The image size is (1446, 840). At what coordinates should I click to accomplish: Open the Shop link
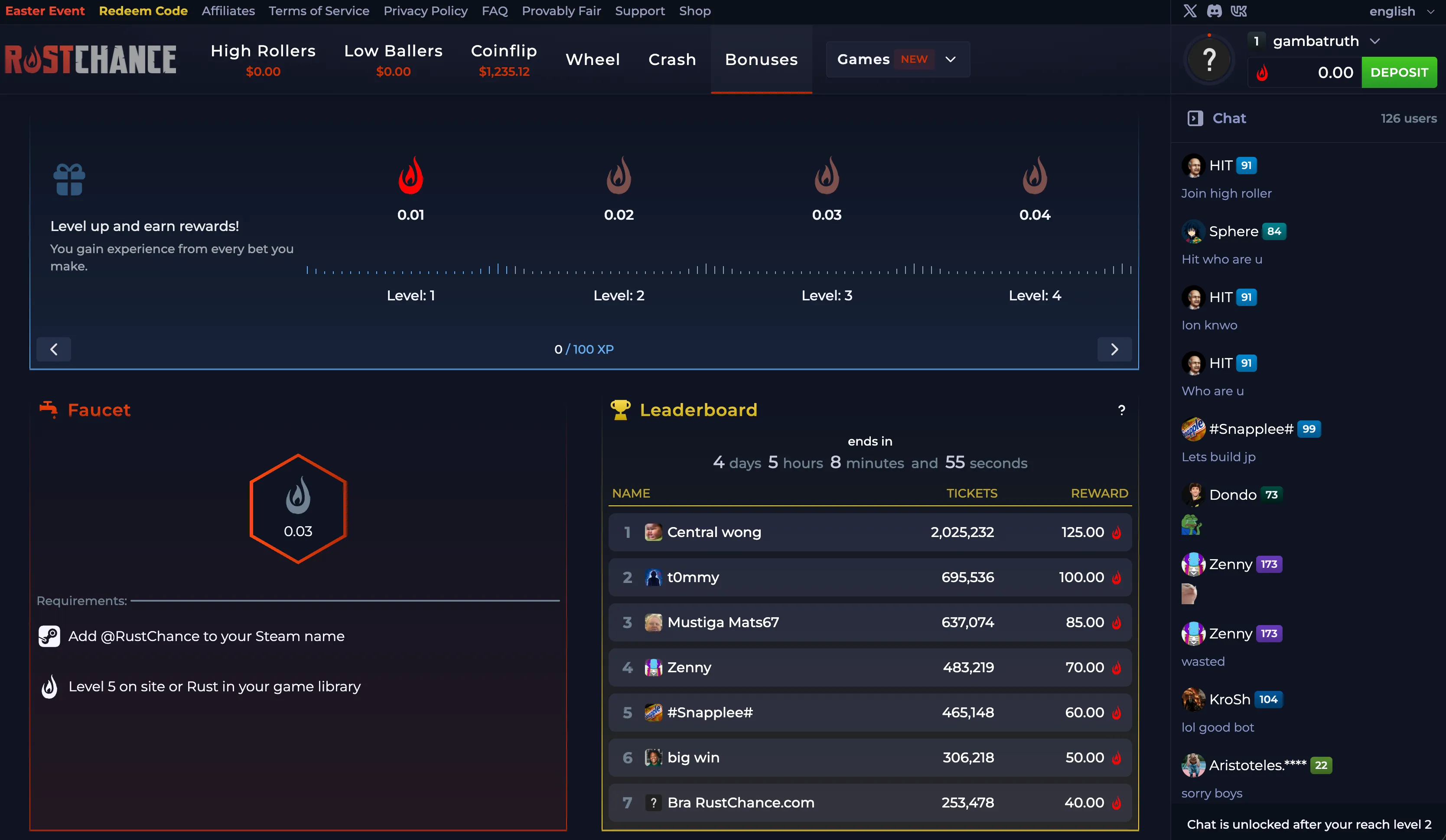point(695,11)
